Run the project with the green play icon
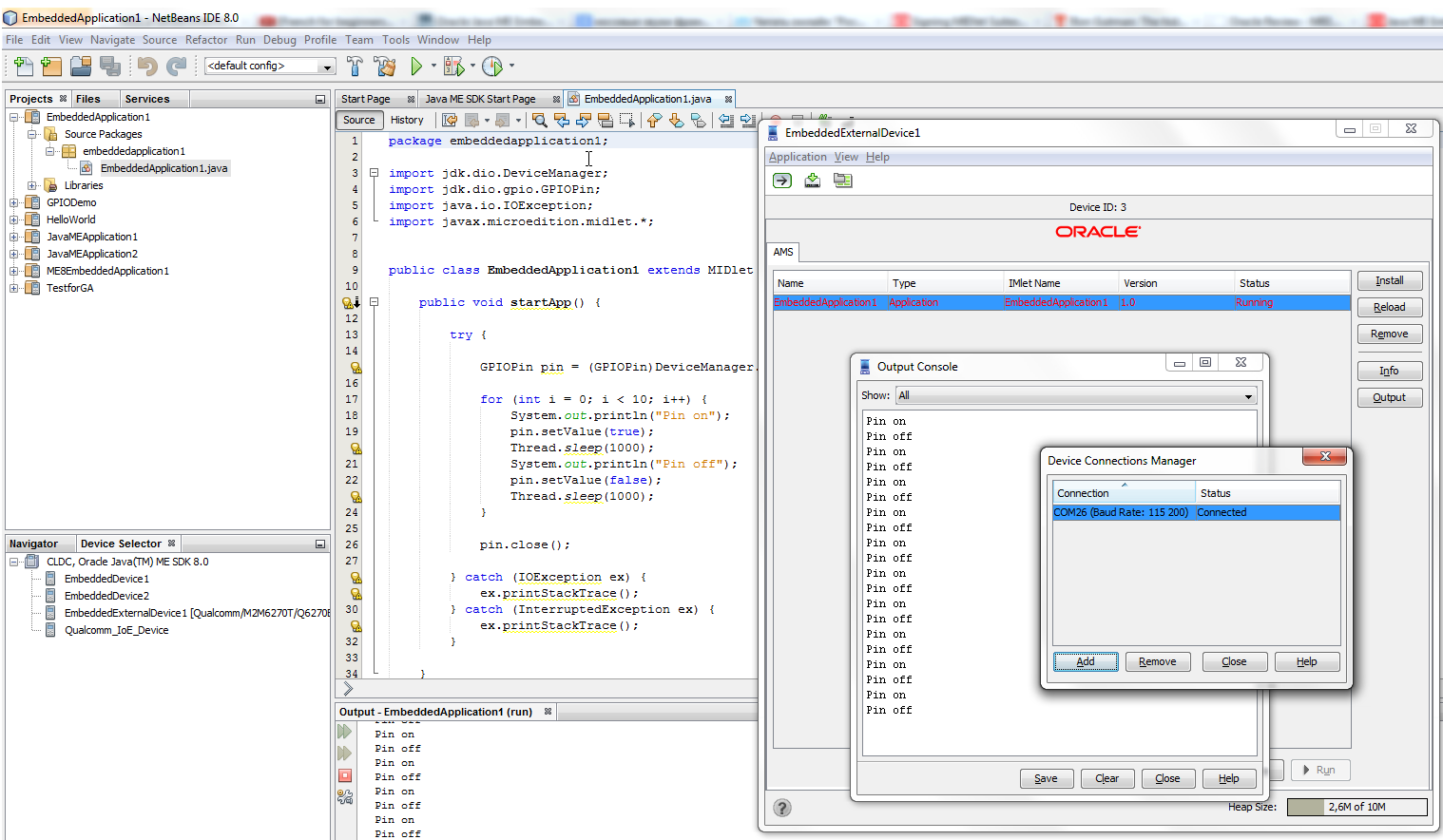Image resolution: width=1443 pixels, height=840 pixels. point(416,67)
